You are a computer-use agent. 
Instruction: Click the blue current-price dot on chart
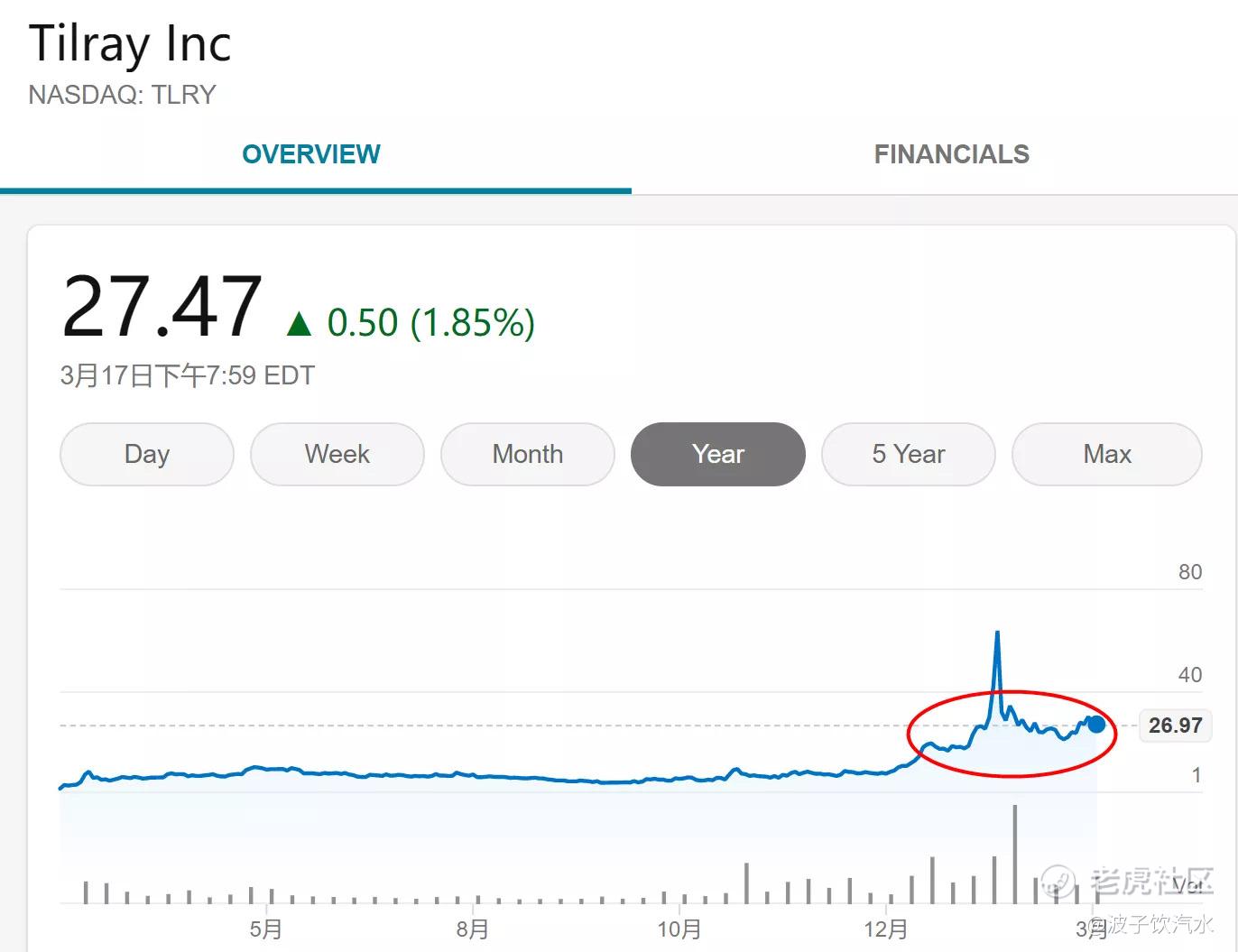point(1096,724)
